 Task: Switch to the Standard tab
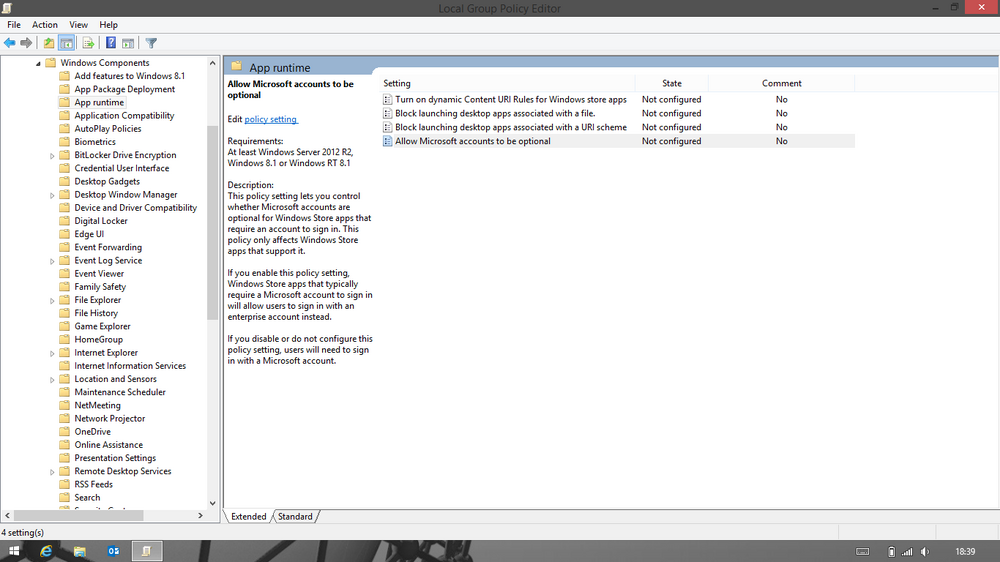coord(295,517)
